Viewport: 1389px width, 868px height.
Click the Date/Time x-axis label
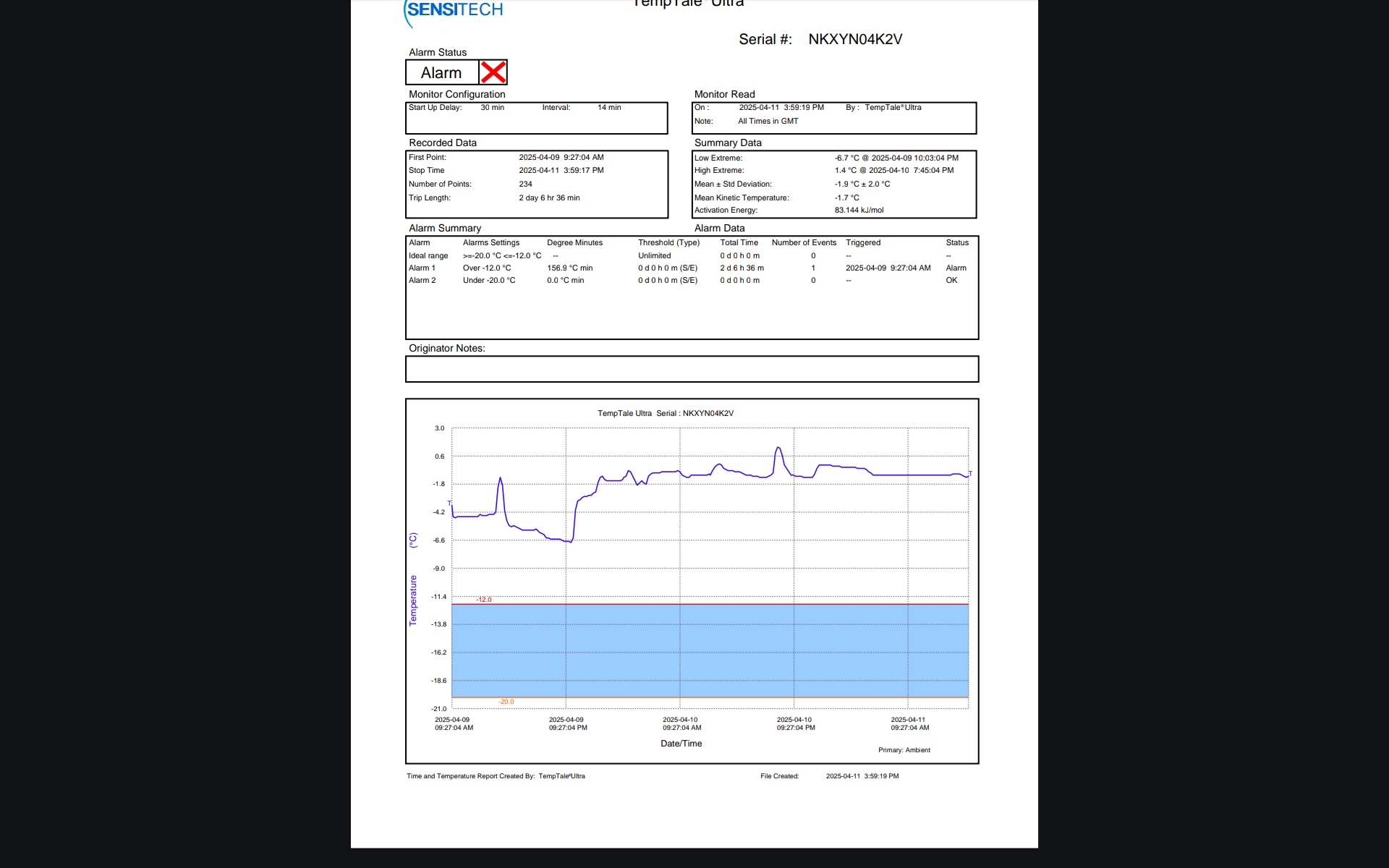pos(681,744)
